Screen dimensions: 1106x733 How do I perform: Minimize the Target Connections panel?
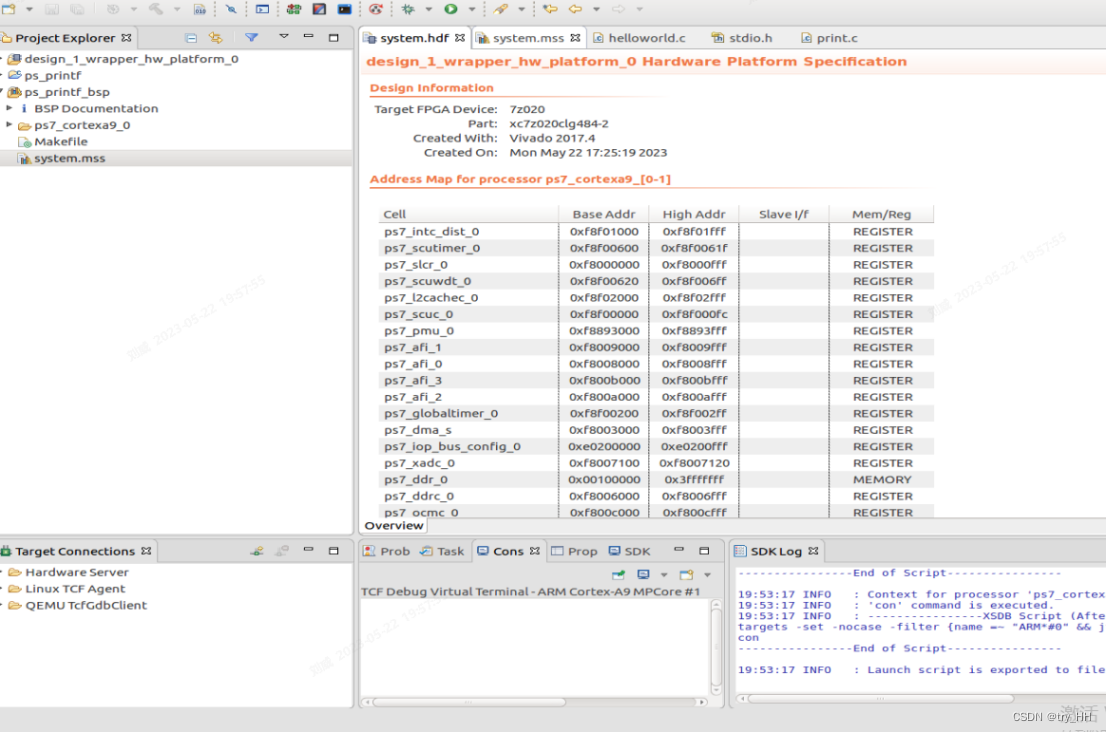308,549
